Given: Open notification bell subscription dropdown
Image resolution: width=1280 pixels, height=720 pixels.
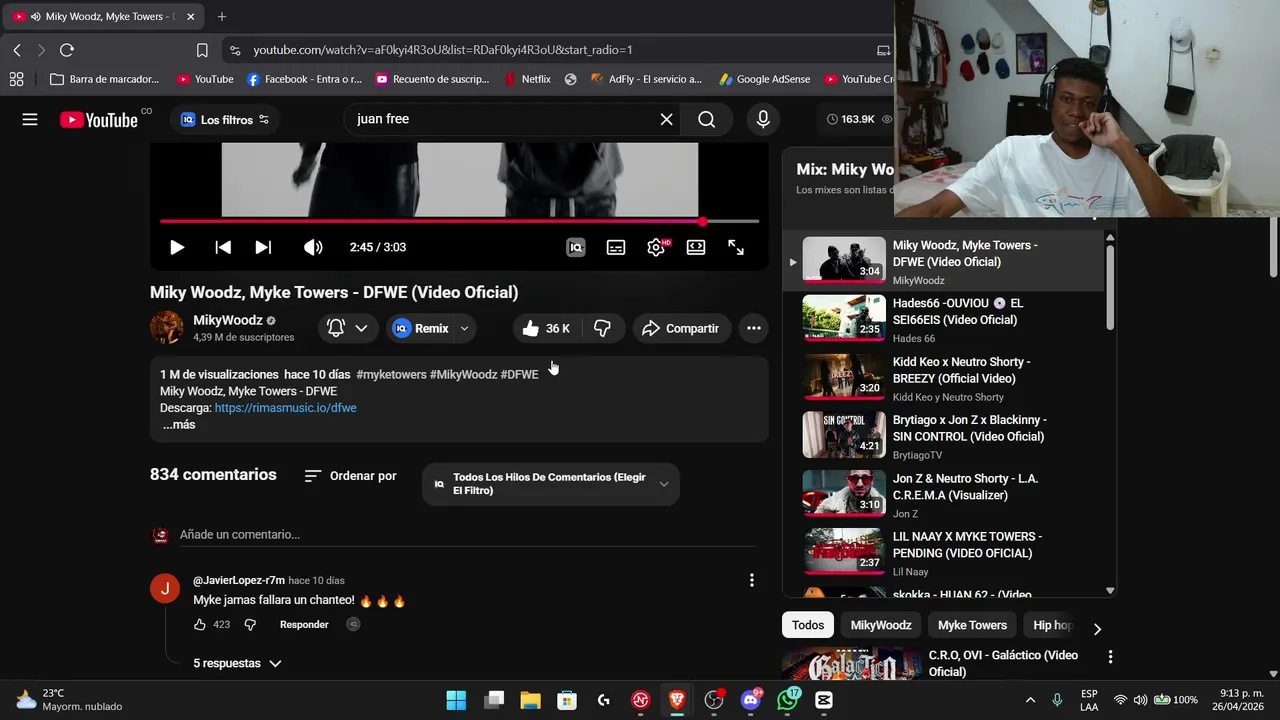Looking at the screenshot, I should click(x=347, y=328).
